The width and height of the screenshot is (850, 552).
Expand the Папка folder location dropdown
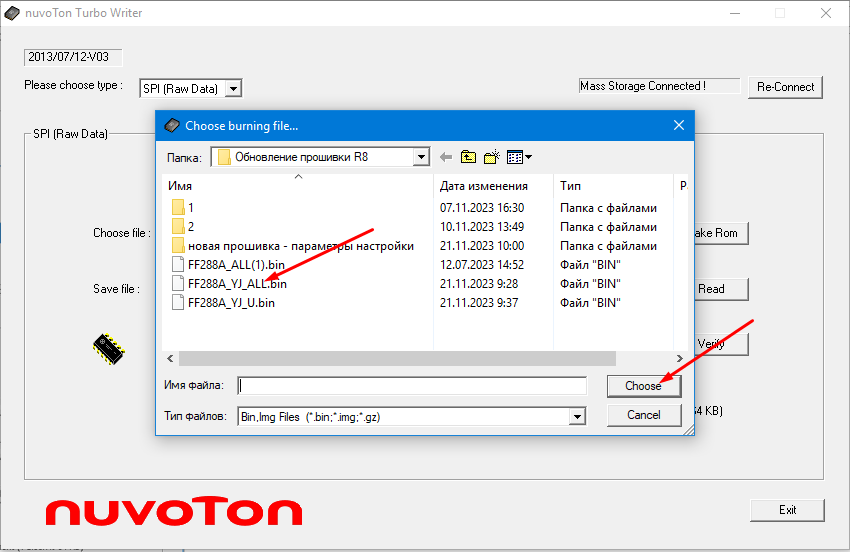click(421, 157)
